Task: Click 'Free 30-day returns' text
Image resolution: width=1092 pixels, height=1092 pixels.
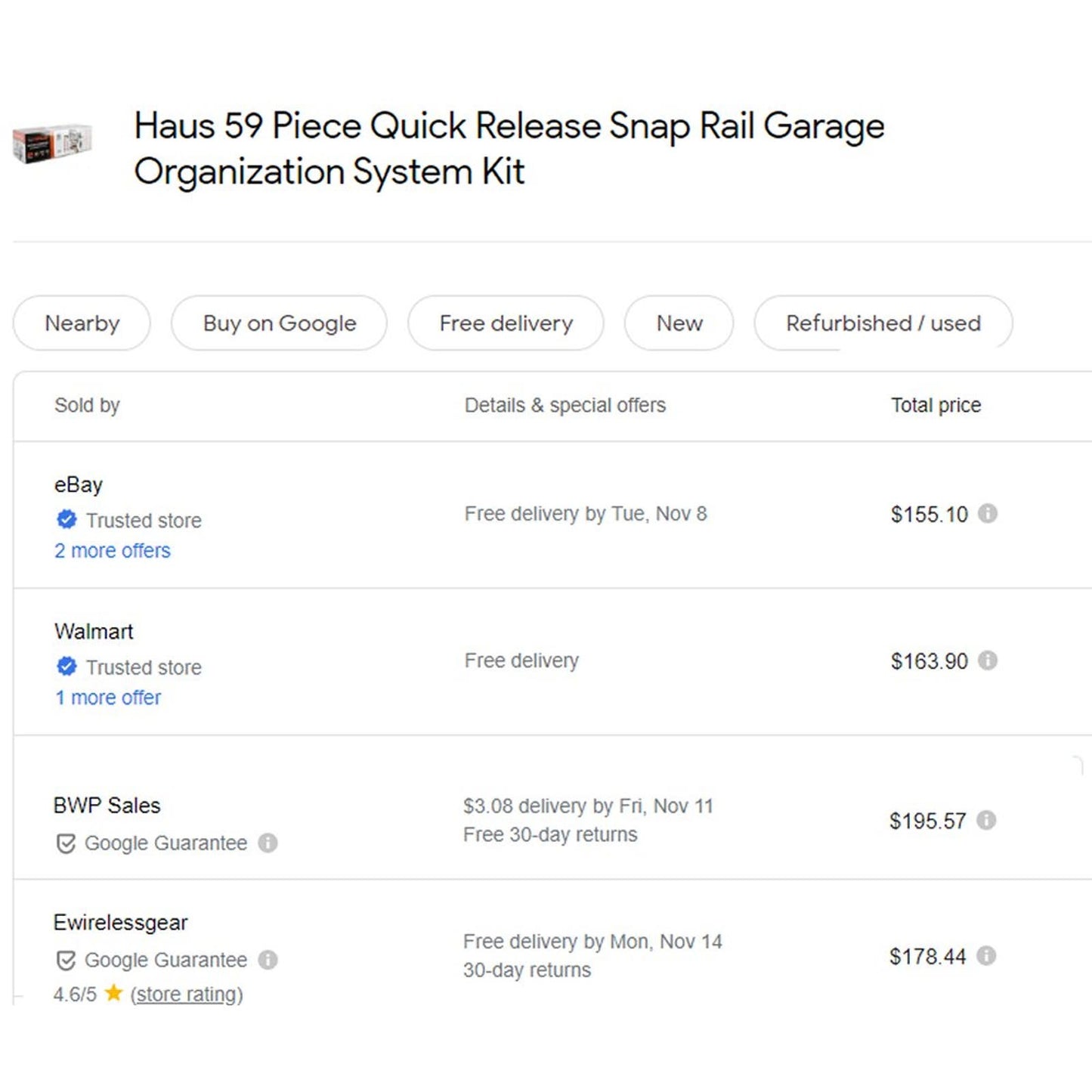Action: 550,835
